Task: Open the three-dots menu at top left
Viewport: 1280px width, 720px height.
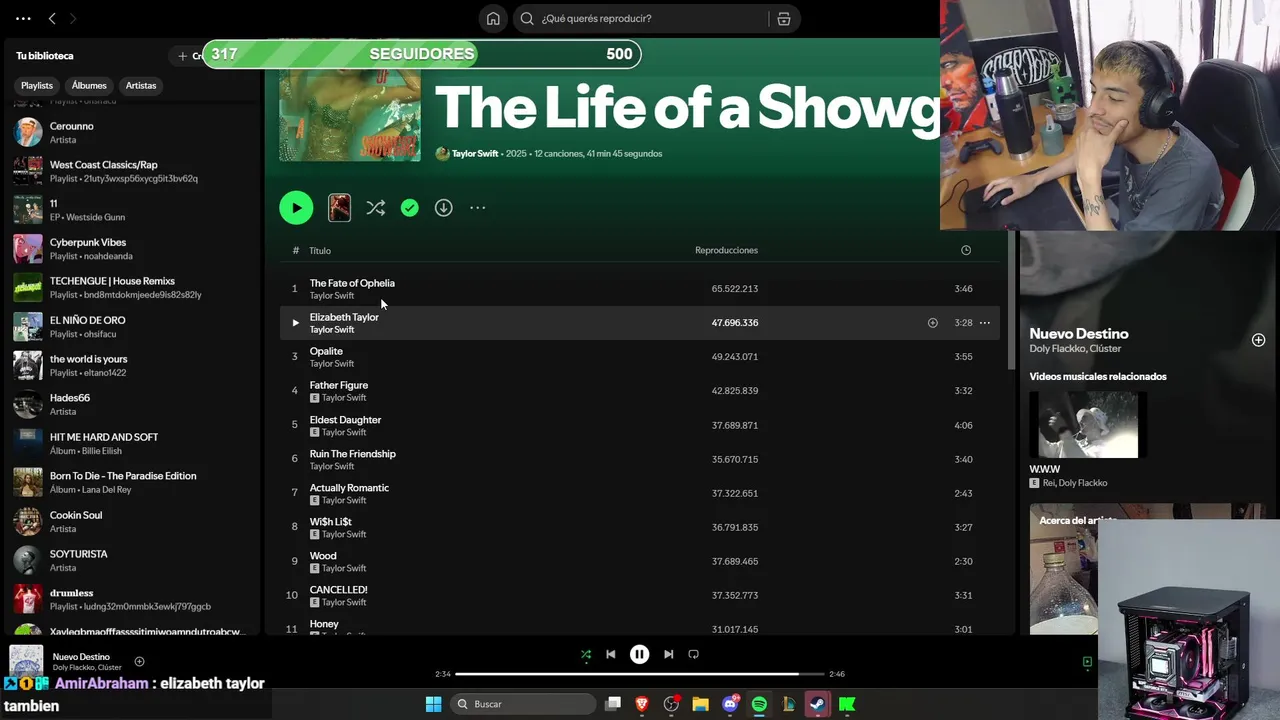Action: coord(24,18)
